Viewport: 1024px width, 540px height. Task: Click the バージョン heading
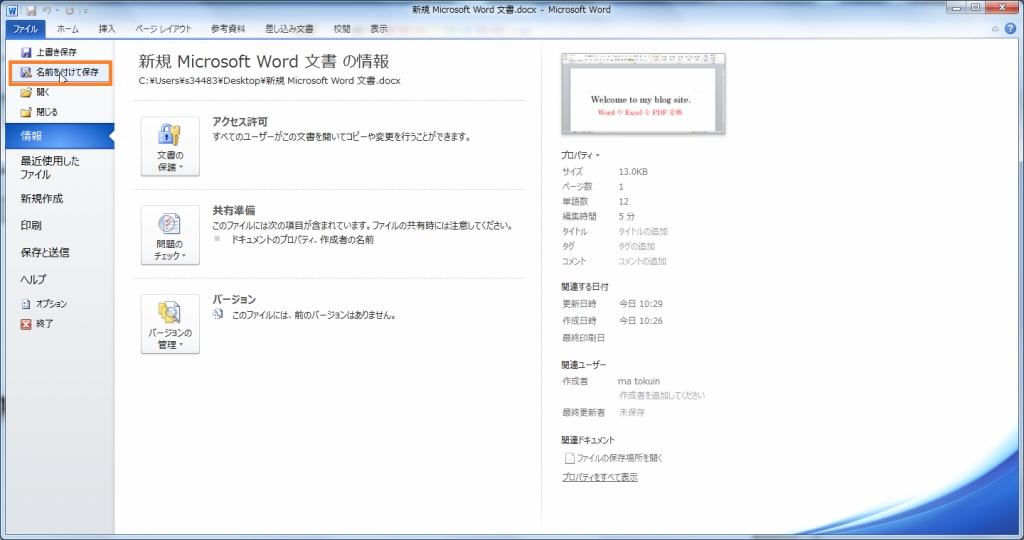(234, 300)
